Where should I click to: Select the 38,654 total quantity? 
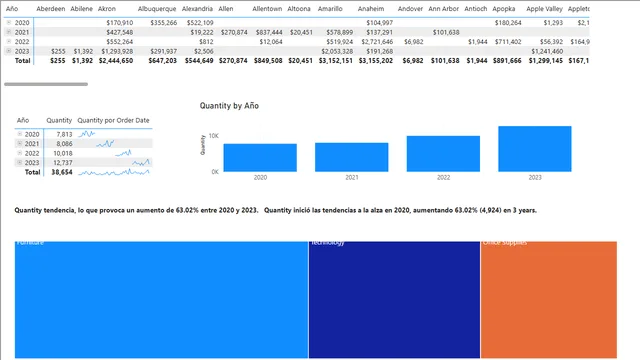pos(62,172)
